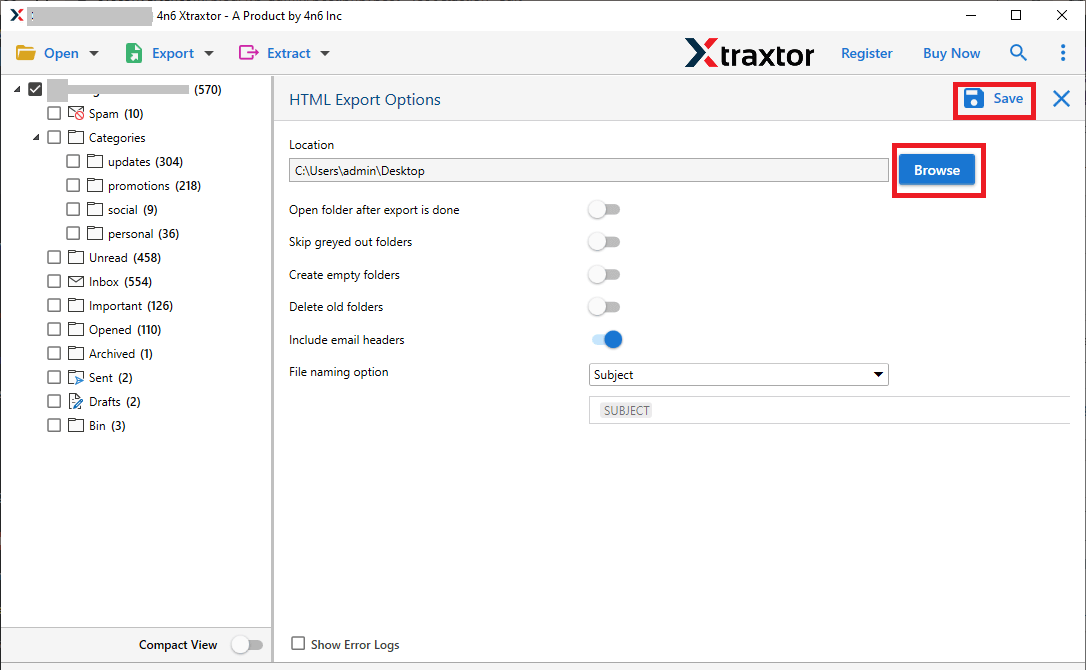The width and height of the screenshot is (1086, 670).
Task: Click the Buy Now link
Action: point(951,53)
